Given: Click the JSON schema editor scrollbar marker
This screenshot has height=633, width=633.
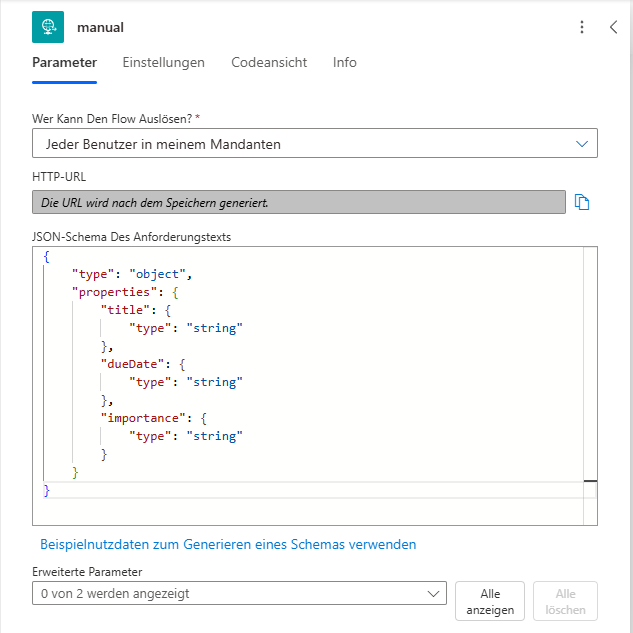Looking at the screenshot, I should click(x=590, y=481).
